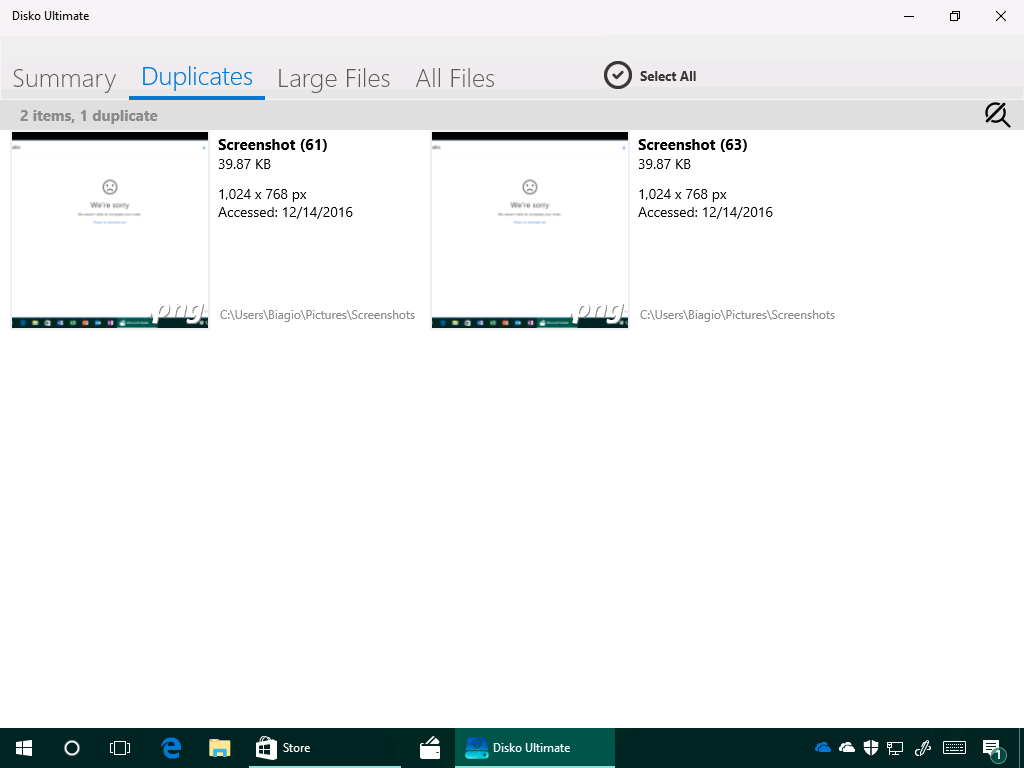Open the Duplicates tab
The image size is (1024, 768).
pos(197,77)
